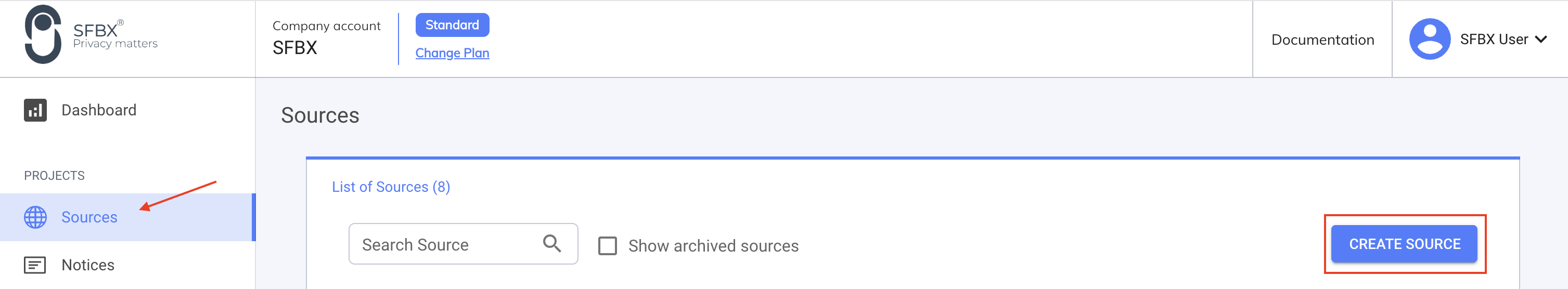This screenshot has width=1568, height=289.
Task: Select Sources label in the sidebar
Action: coord(89,217)
